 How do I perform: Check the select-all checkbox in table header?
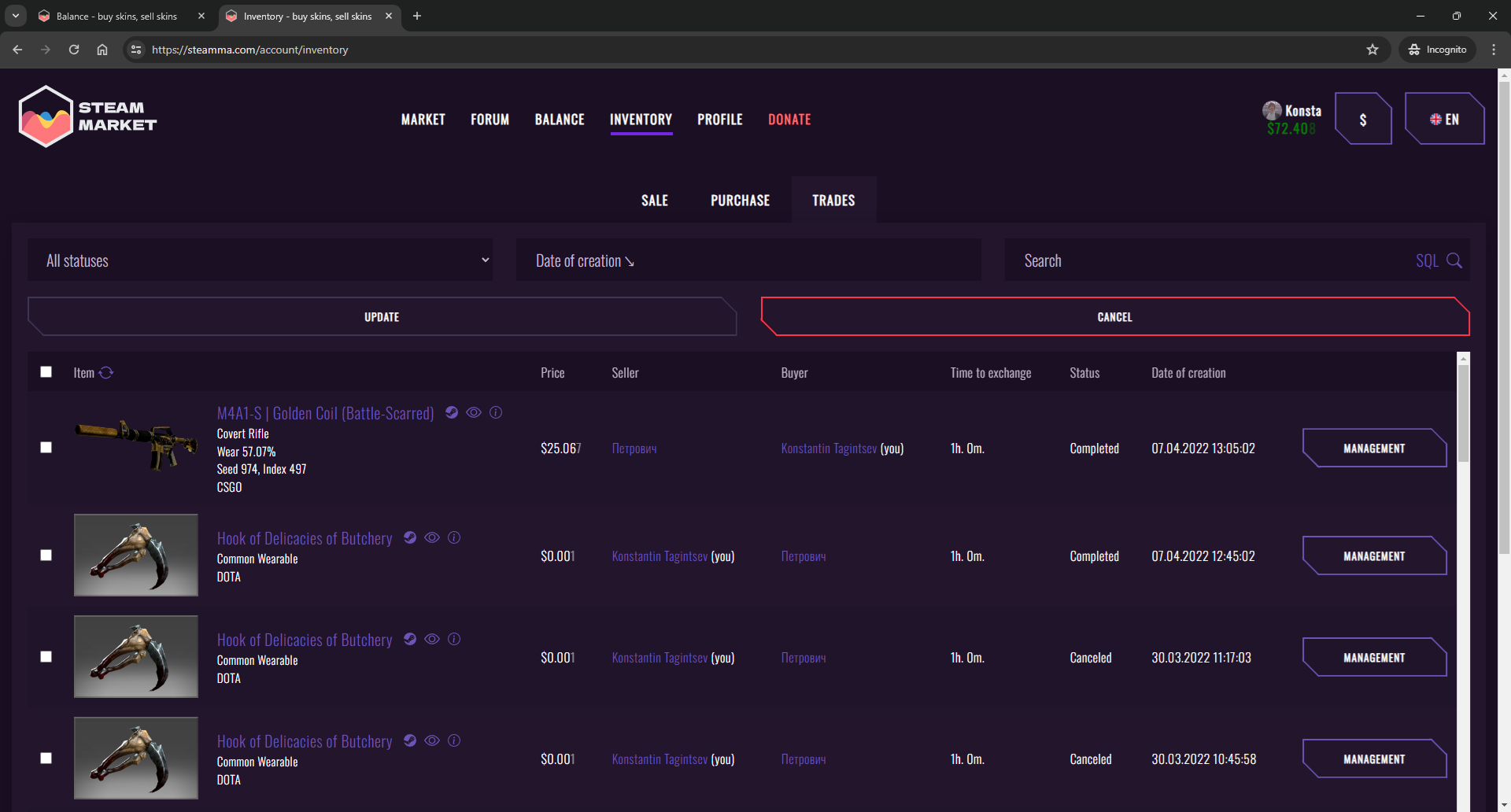point(46,372)
